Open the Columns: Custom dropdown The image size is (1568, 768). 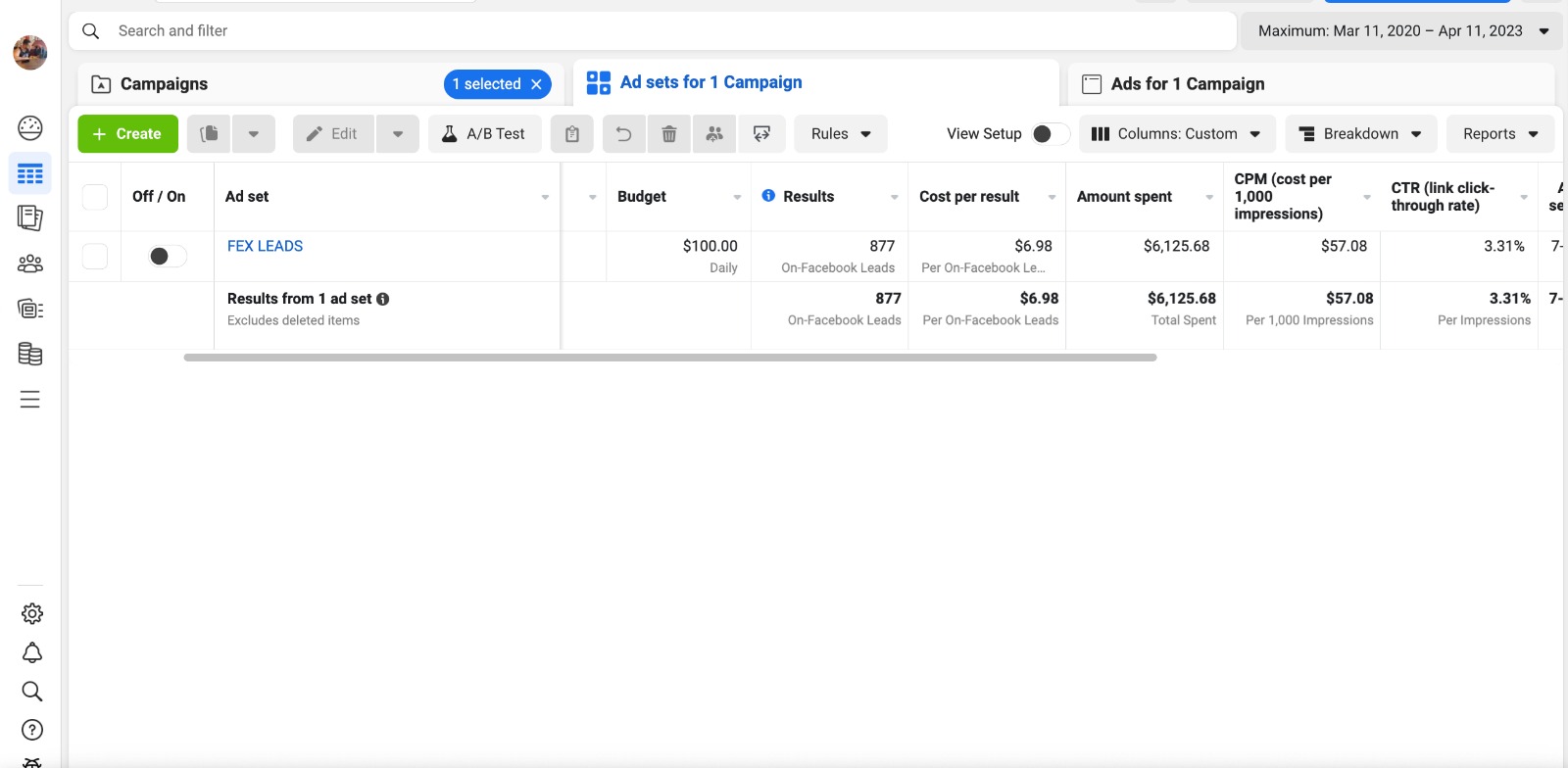(1176, 134)
